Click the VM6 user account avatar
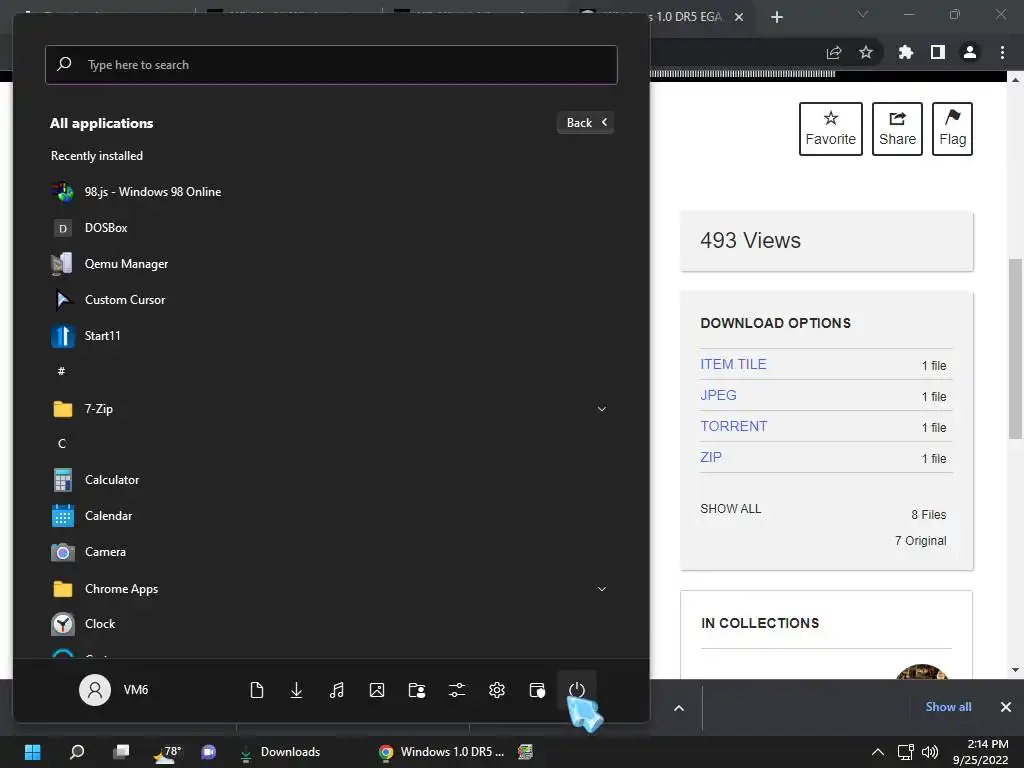This screenshot has width=1024, height=768. [x=95, y=690]
